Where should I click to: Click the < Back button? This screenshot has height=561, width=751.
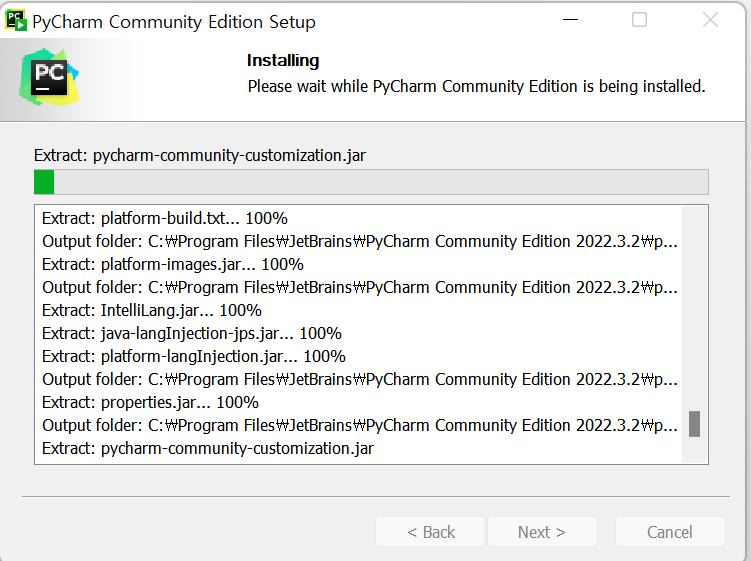(431, 532)
